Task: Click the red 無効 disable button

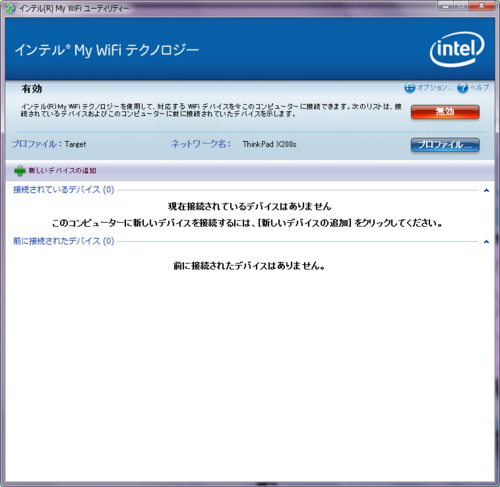Action: [x=445, y=112]
